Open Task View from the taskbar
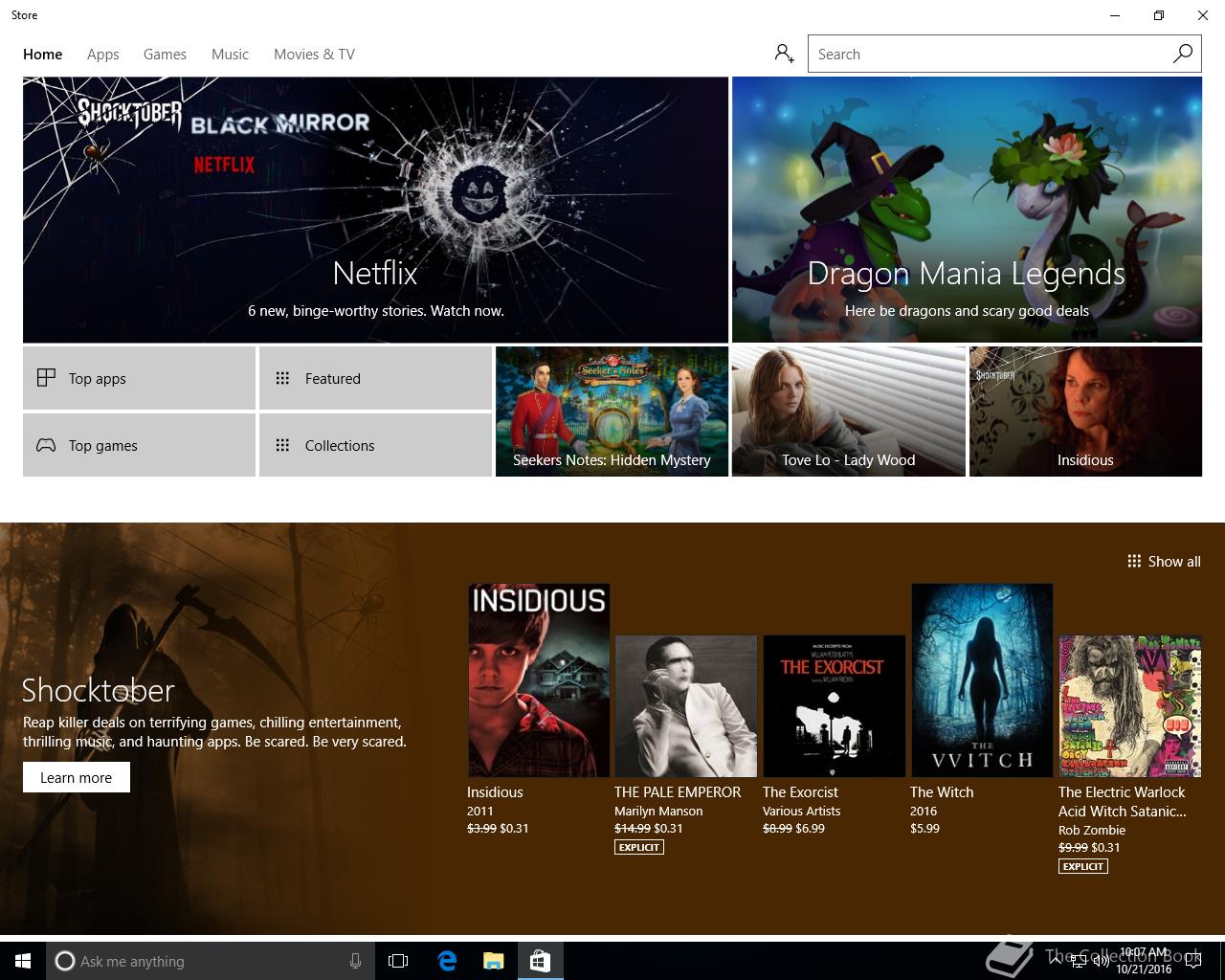 click(398, 961)
